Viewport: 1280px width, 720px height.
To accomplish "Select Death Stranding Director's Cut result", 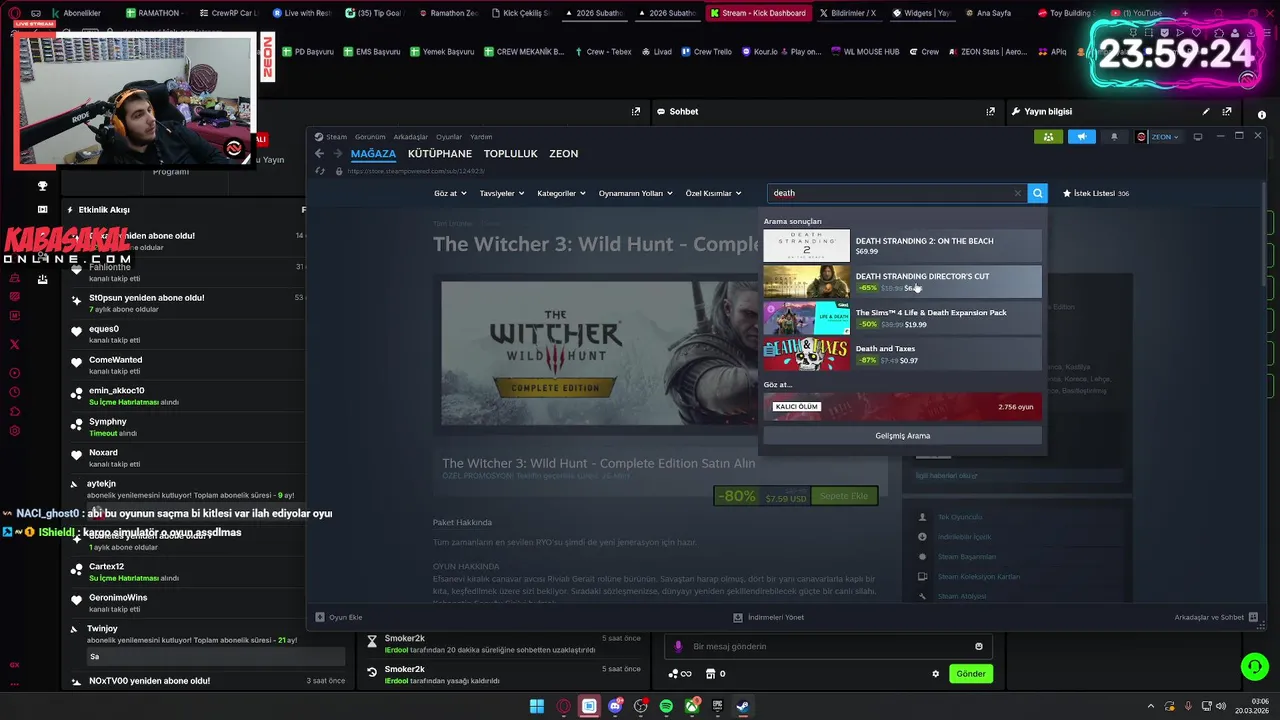I will [x=902, y=282].
